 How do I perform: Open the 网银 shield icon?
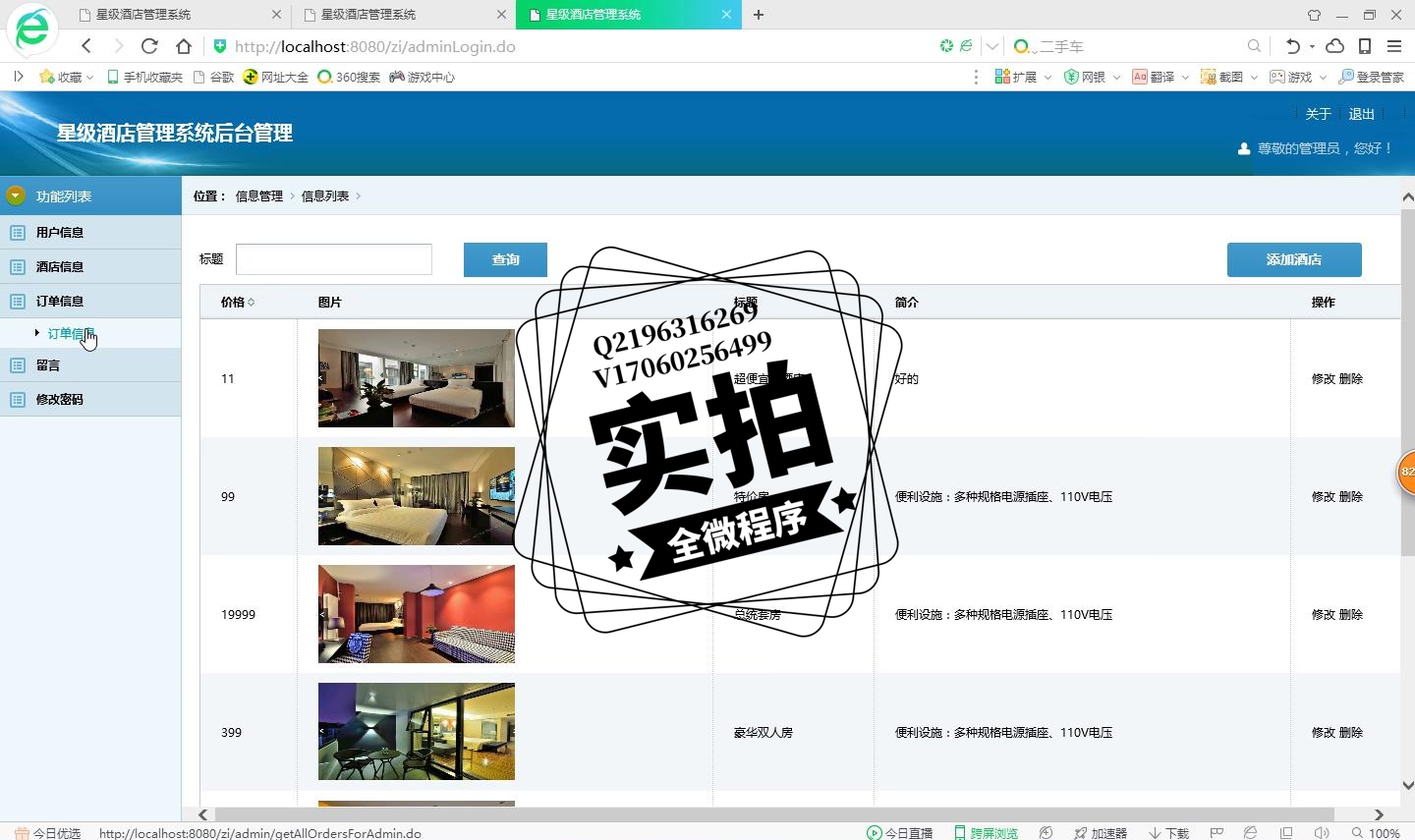pos(1071,77)
